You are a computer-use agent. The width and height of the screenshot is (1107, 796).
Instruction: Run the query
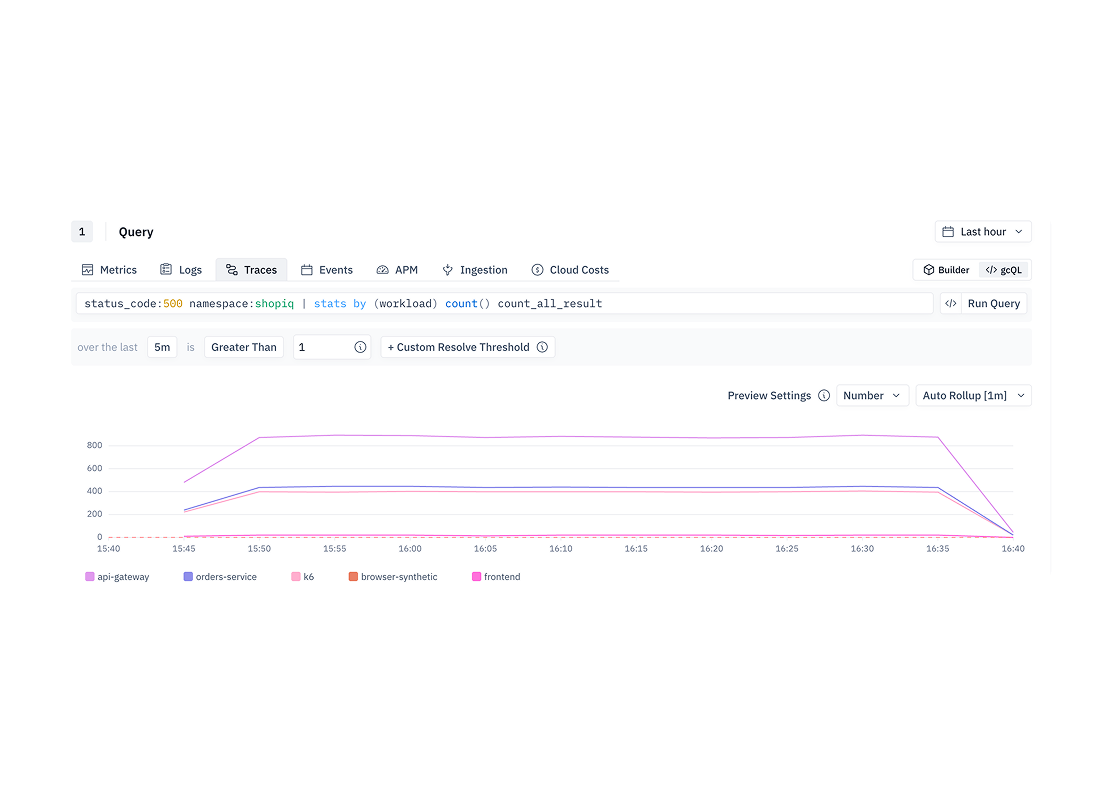994,304
